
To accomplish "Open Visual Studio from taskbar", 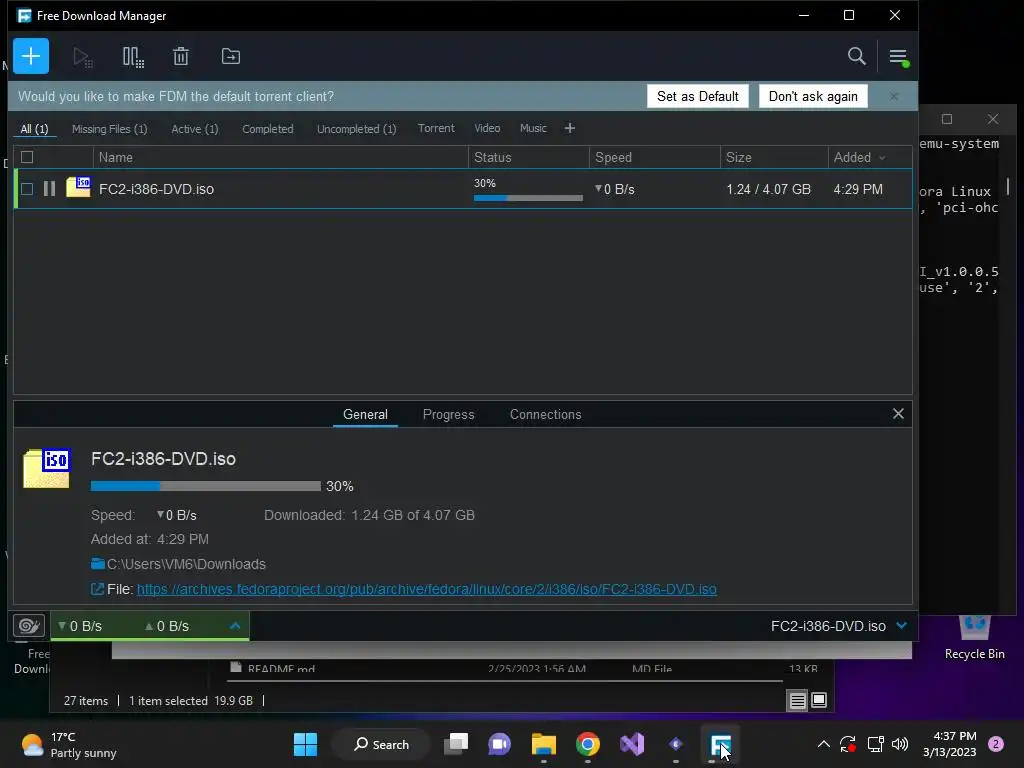I will (x=632, y=744).
